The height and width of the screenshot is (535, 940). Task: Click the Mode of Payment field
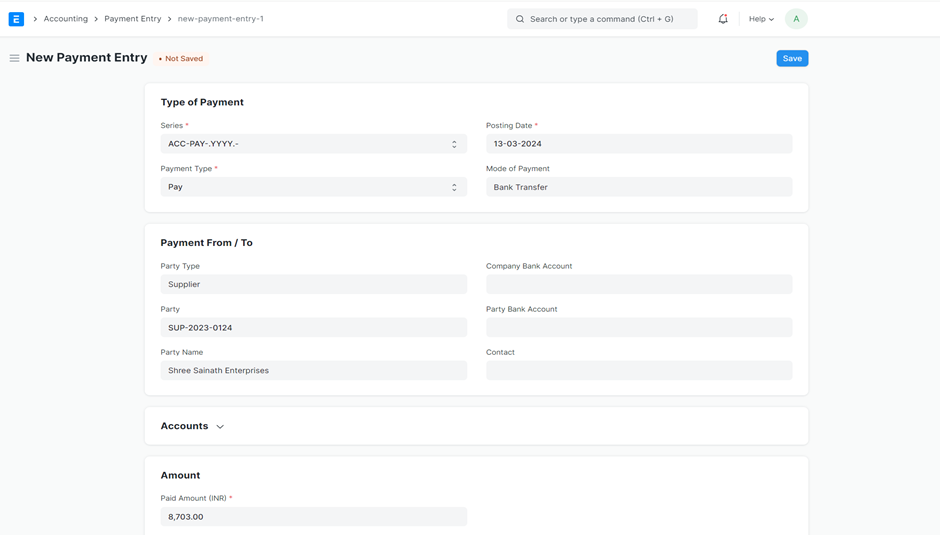638,187
